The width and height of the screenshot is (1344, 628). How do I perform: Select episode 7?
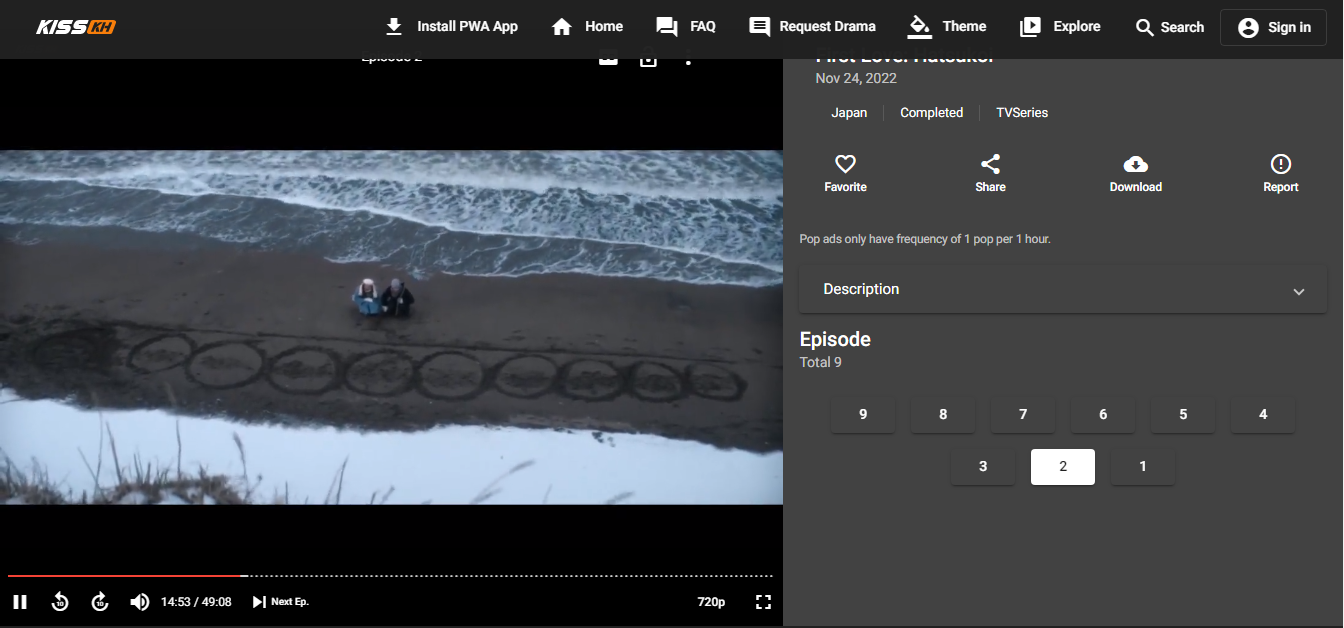pyautogui.click(x=1023, y=414)
